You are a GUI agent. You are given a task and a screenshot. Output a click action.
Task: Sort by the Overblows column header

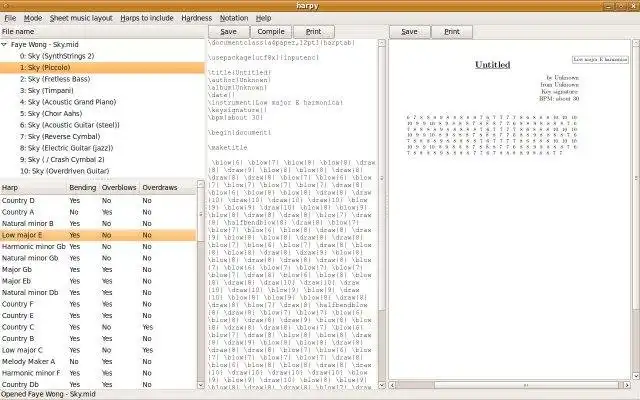point(119,187)
